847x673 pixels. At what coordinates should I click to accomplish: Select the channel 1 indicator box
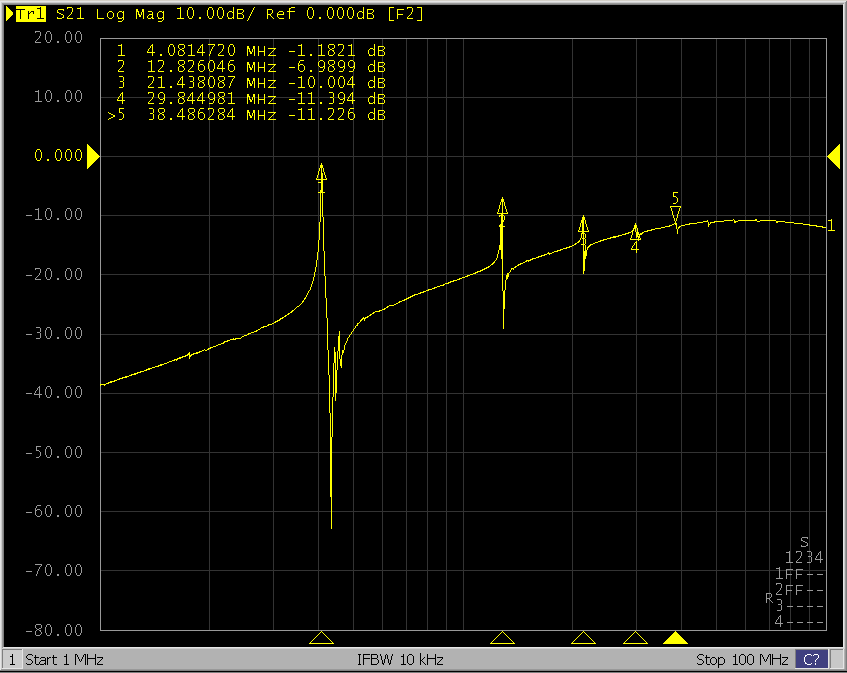12,660
